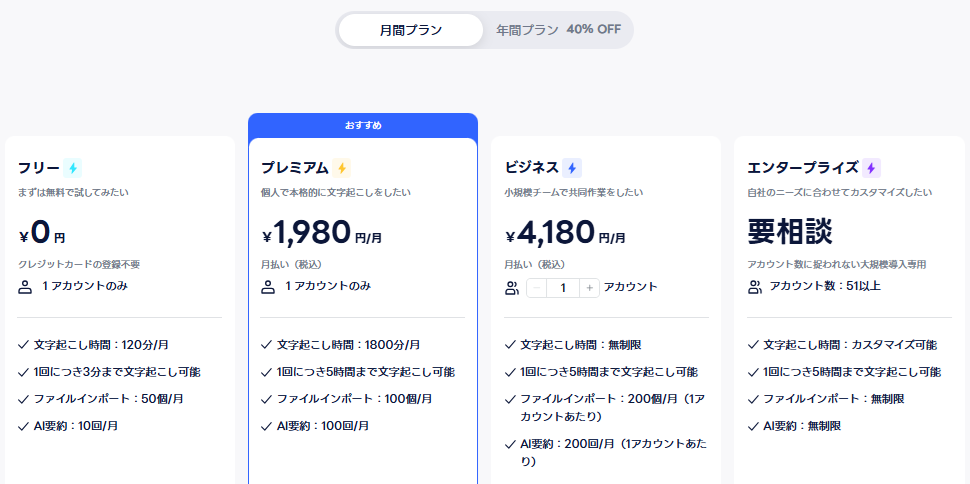Click the yellow lightning icon beside プレミアム
Screen dimensions: 970x484
click(341, 168)
